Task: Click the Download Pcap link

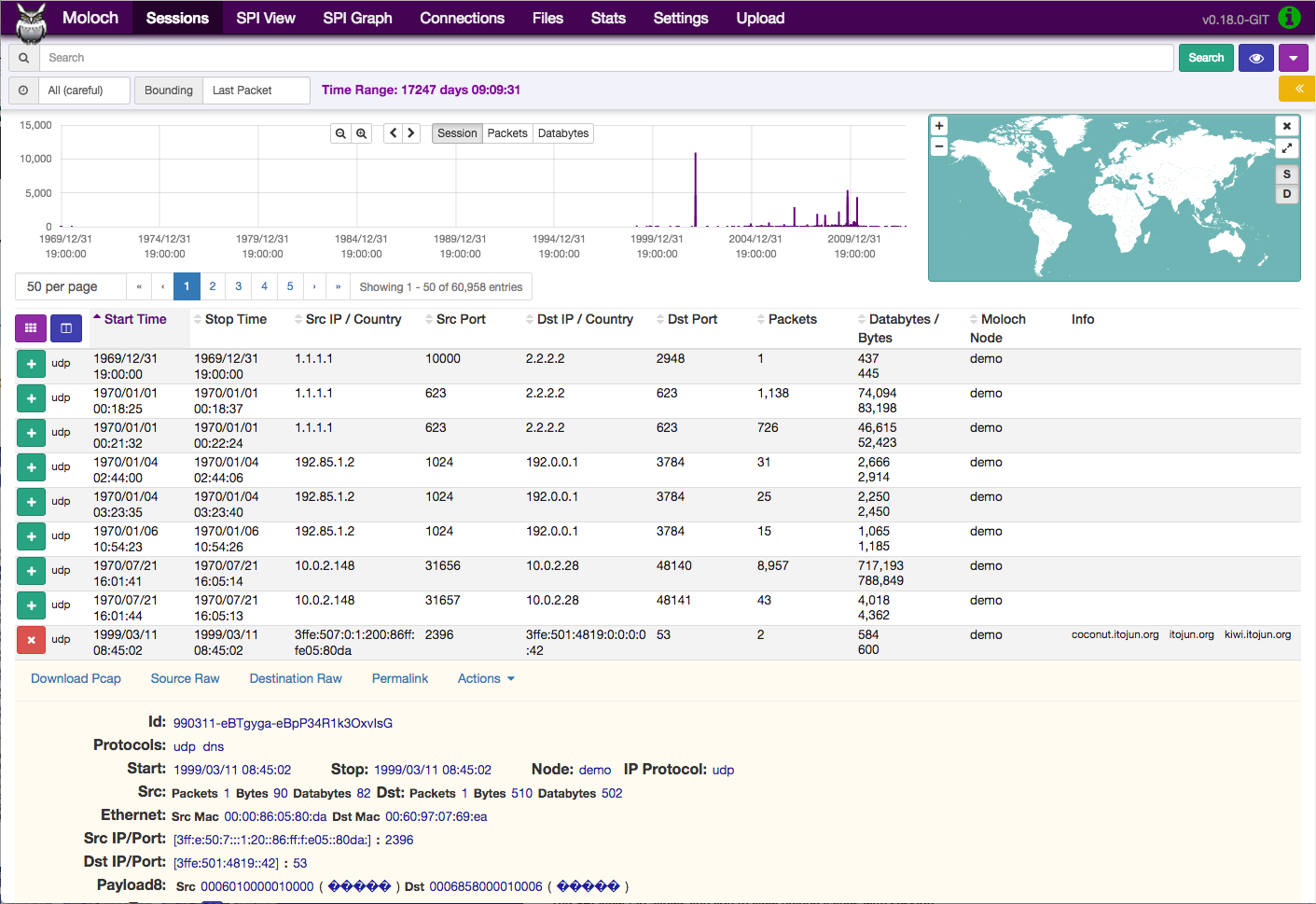Action: (76, 678)
